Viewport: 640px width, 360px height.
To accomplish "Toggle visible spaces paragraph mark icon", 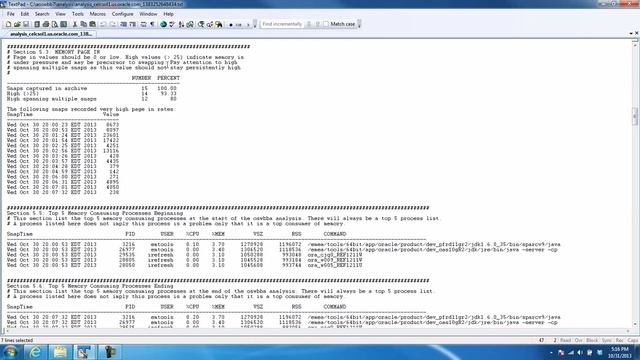I will [152, 24].
